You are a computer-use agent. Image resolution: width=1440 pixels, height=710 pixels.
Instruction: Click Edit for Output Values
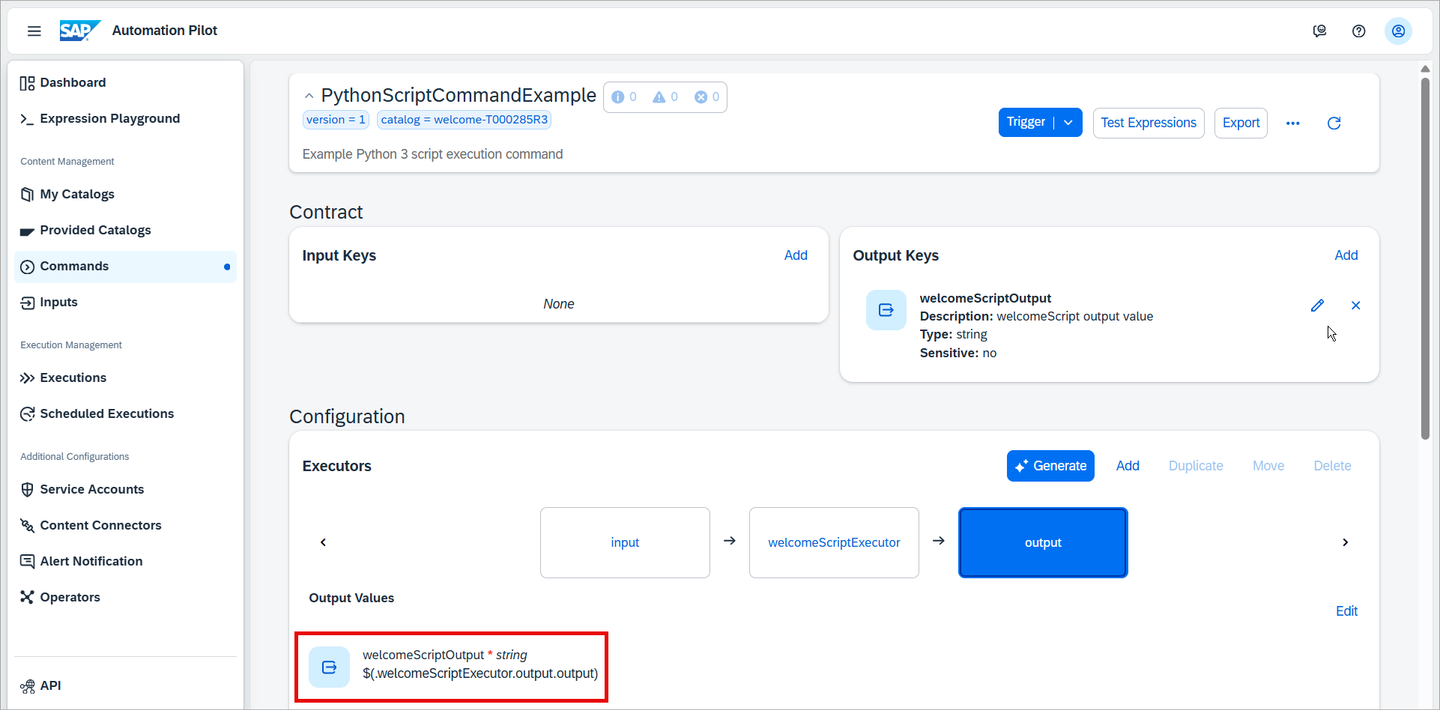coord(1347,611)
